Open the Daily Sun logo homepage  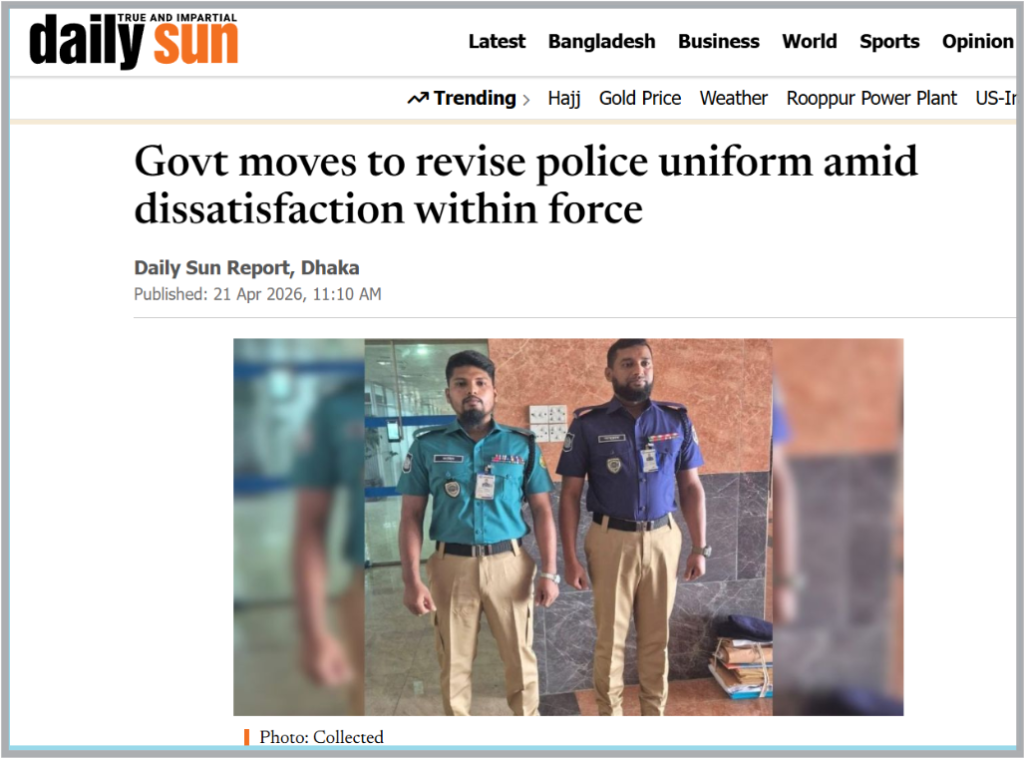[134, 40]
